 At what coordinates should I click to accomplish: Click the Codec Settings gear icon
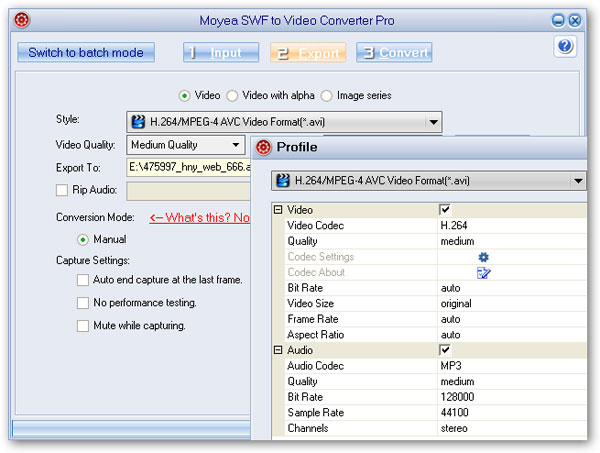[483, 257]
